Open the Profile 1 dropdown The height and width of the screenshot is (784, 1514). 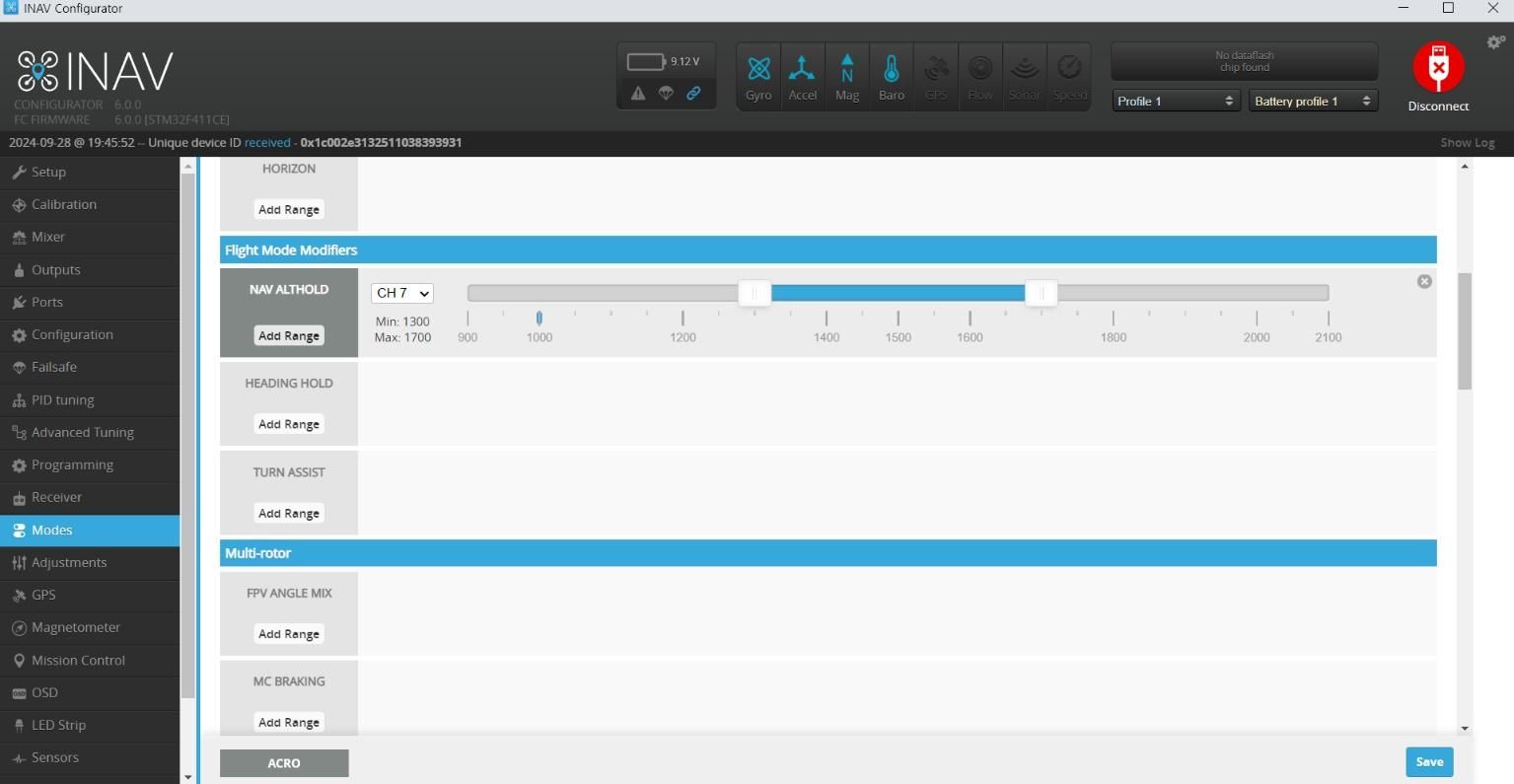tap(1175, 100)
